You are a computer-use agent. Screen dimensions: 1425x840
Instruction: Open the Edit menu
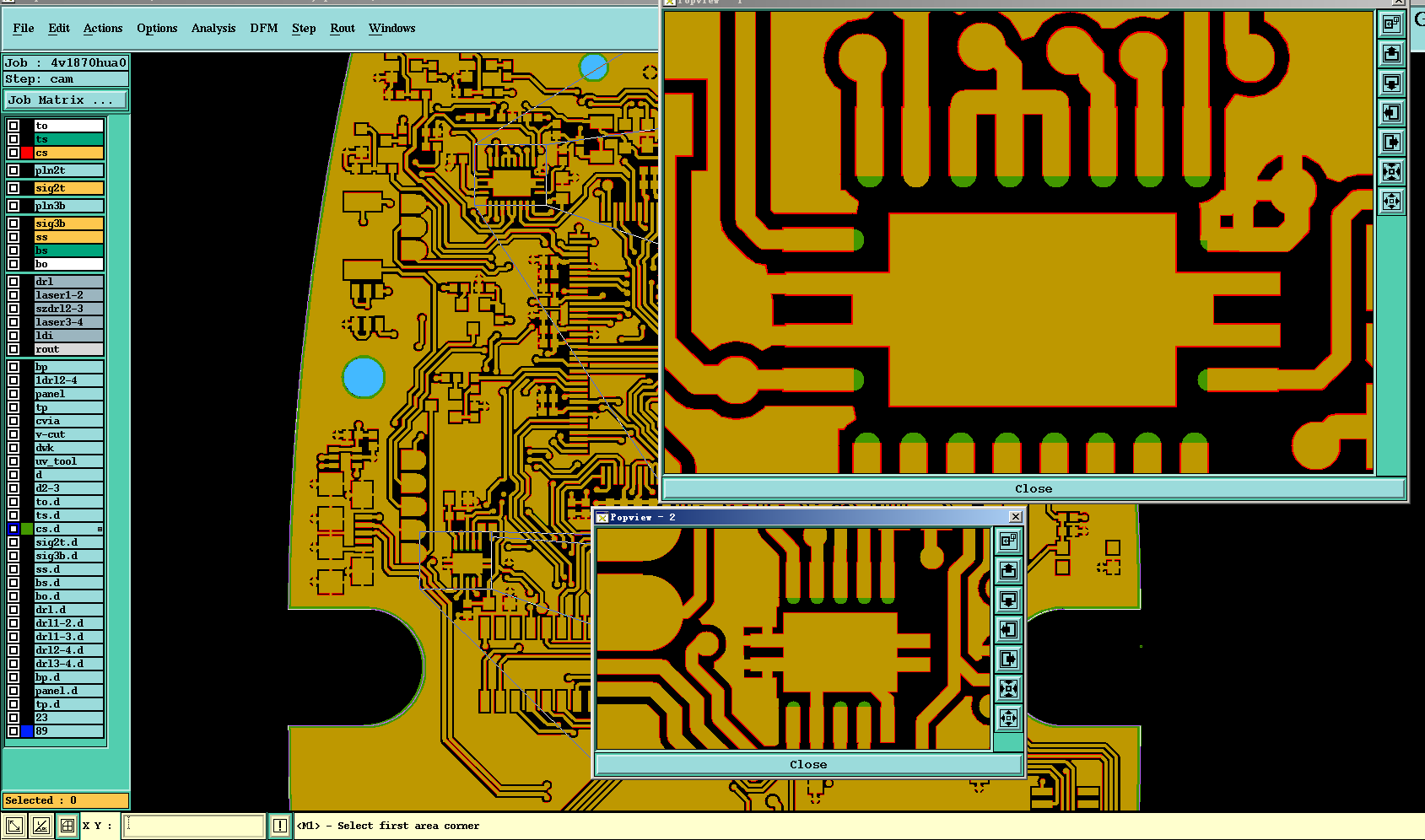pyautogui.click(x=59, y=28)
